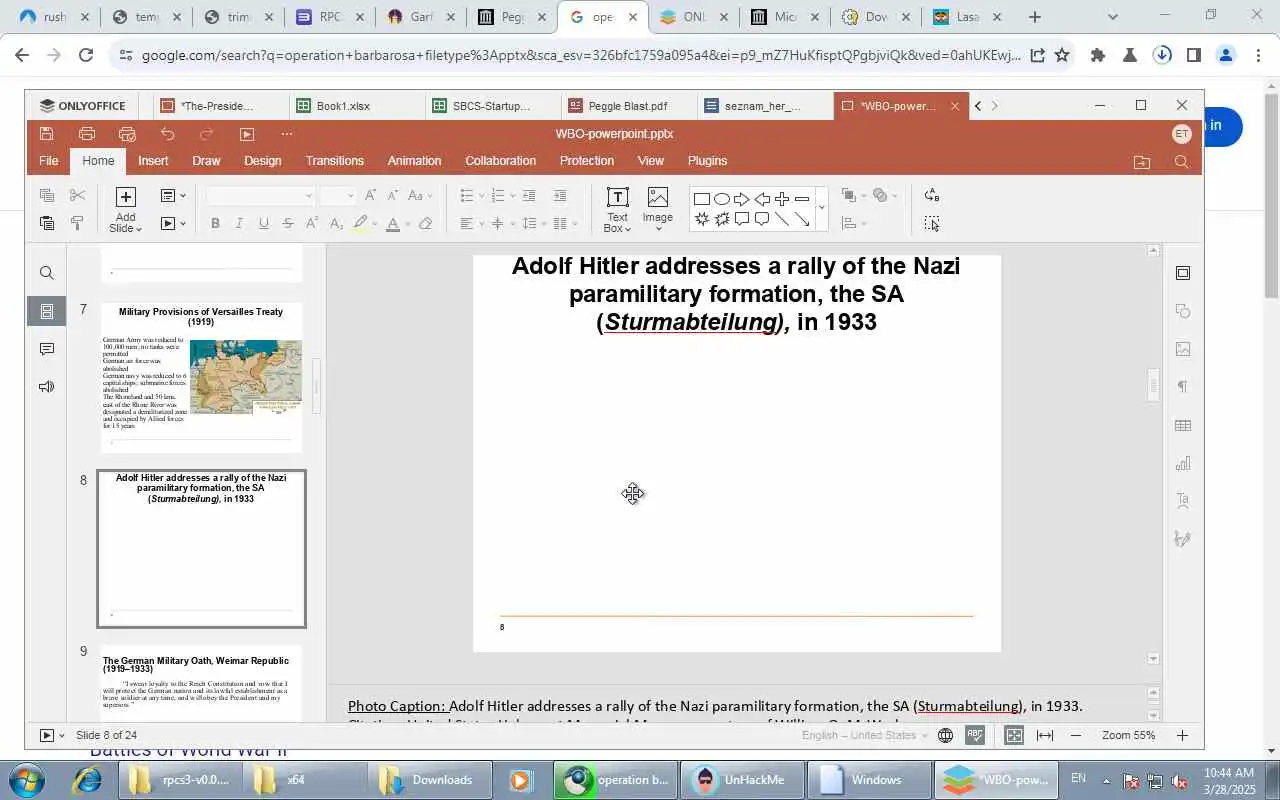Open the Text Box dropdown
The image size is (1280, 800).
pyautogui.click(x=617, y=229)
